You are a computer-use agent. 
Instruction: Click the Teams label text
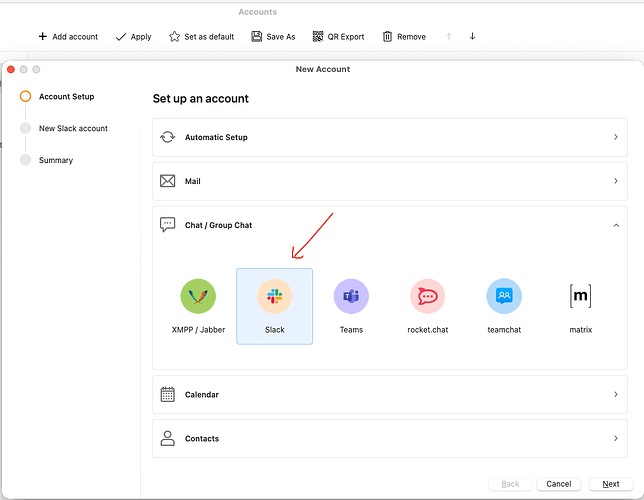tap(351, 329)
